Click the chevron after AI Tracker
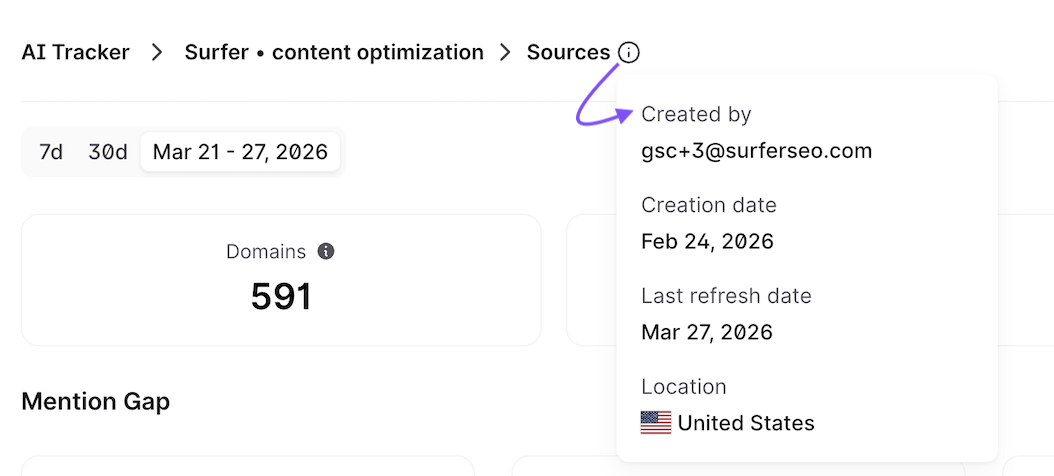Viewport: 1054px width, 476px height. [157, 53]
